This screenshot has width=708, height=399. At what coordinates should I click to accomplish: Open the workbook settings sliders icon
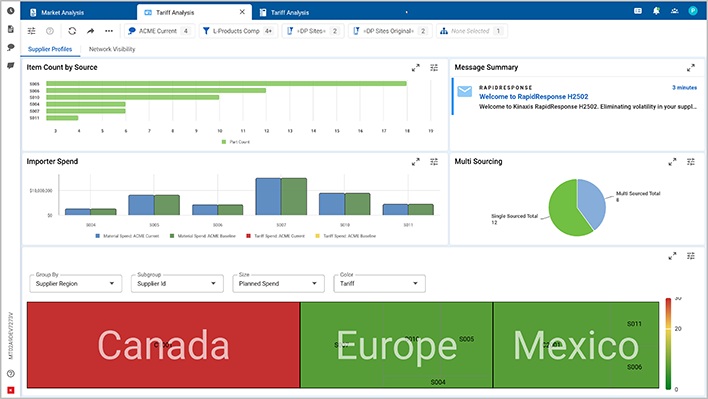click(x=31, y=31)
